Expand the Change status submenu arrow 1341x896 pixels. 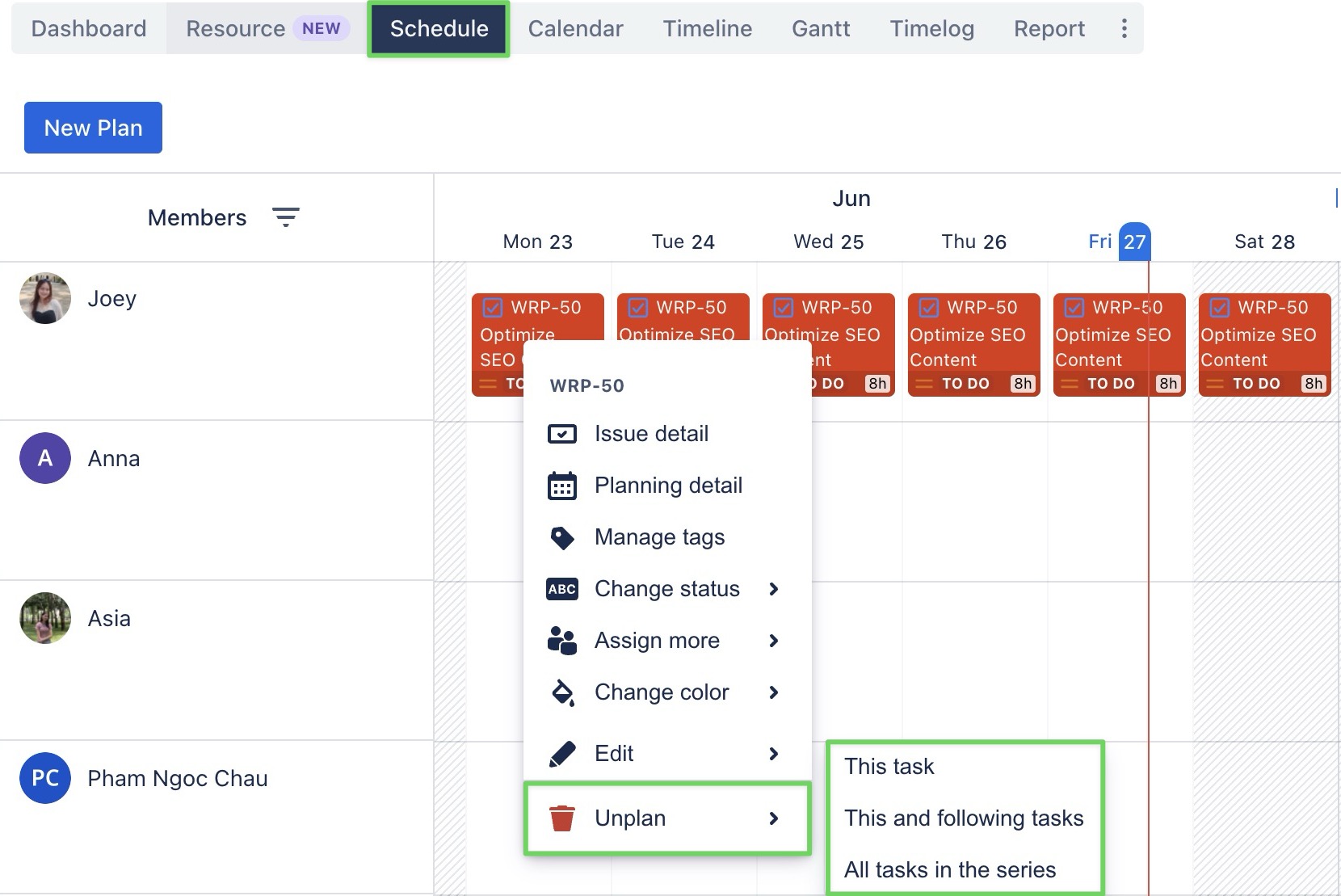(x=774, y=589)
